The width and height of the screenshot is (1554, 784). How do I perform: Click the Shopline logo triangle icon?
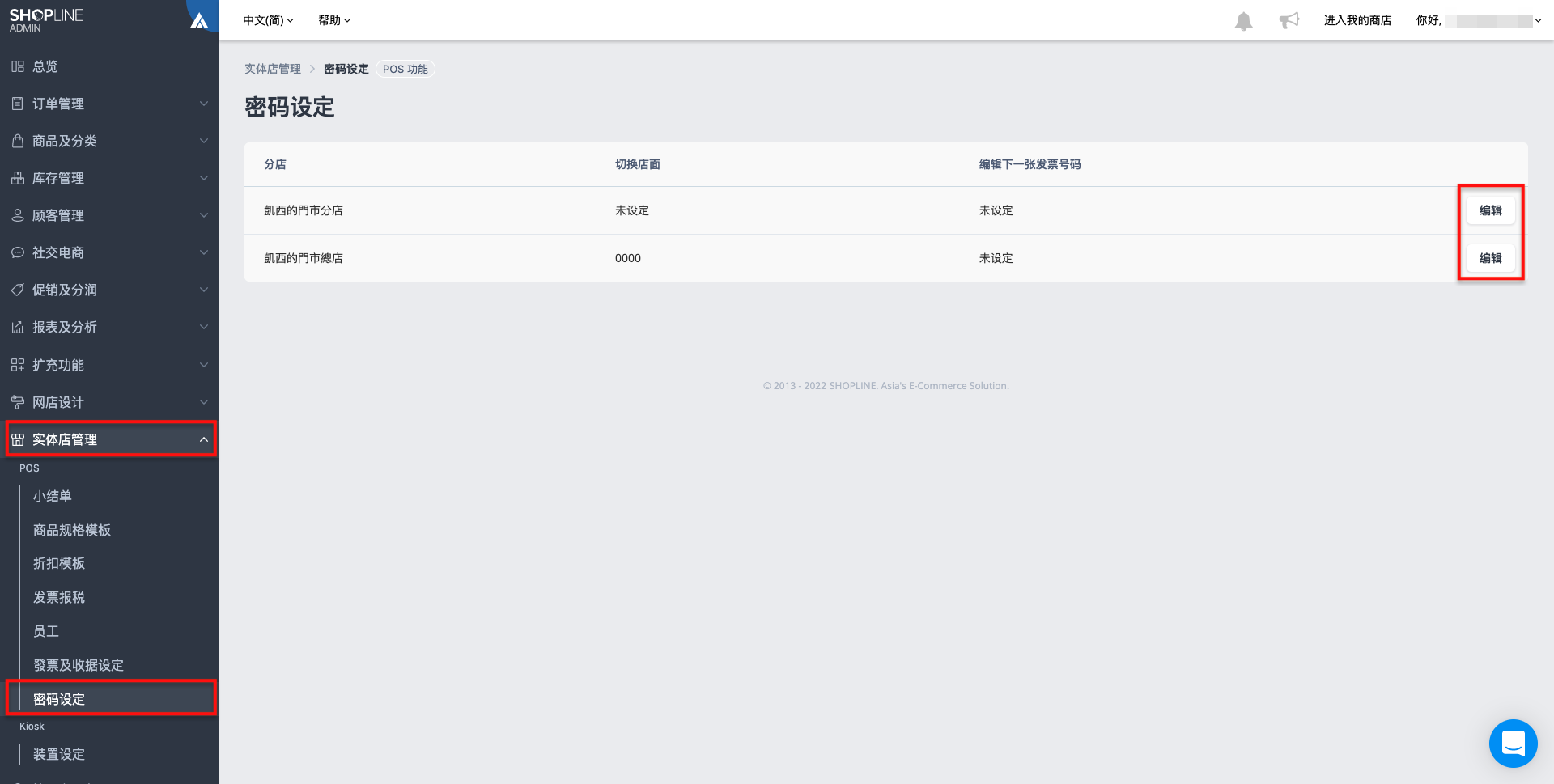pyautogui.click(x=199, y=20)
